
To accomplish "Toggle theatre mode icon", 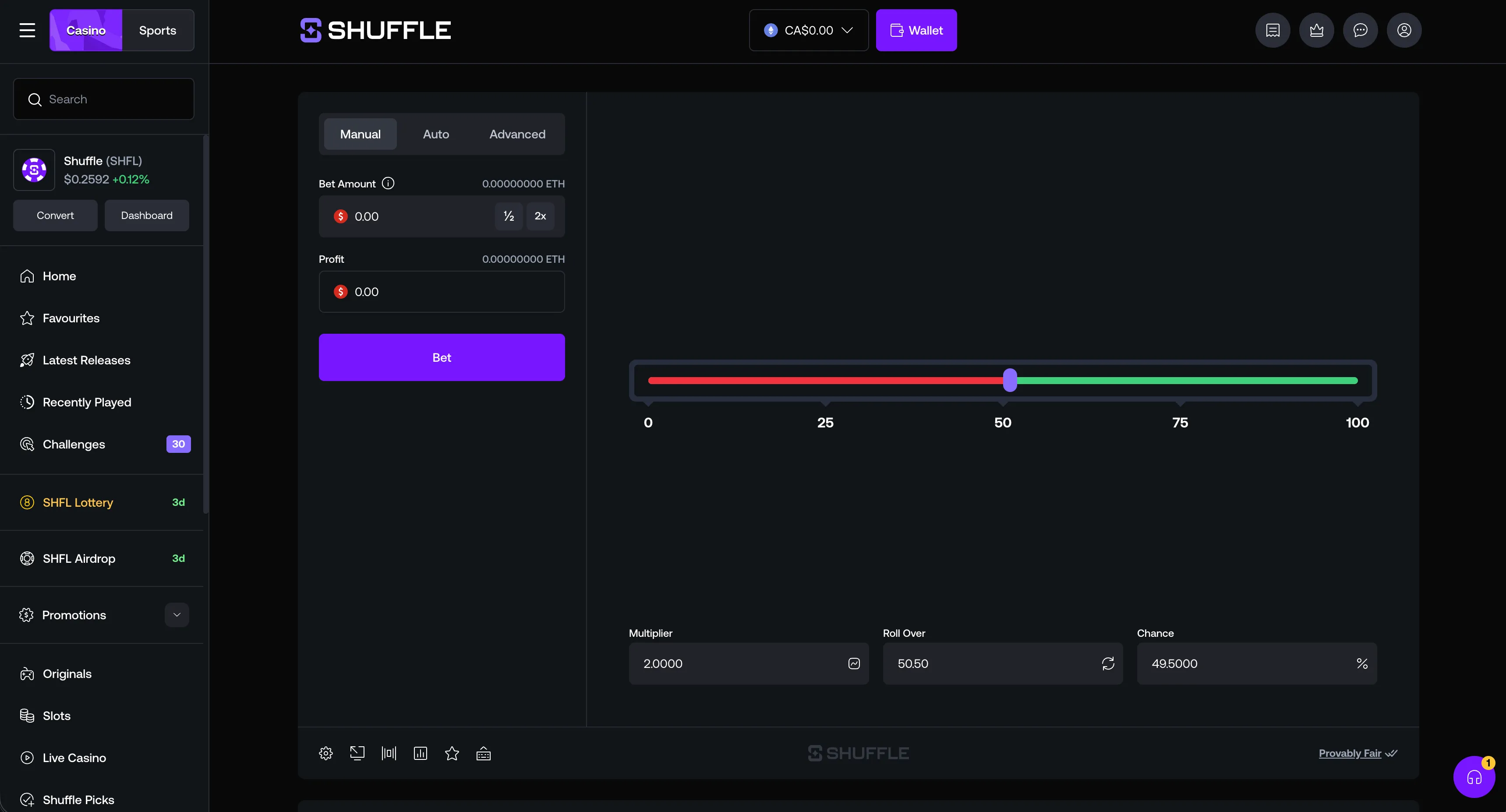I will [x=357, y=753].
